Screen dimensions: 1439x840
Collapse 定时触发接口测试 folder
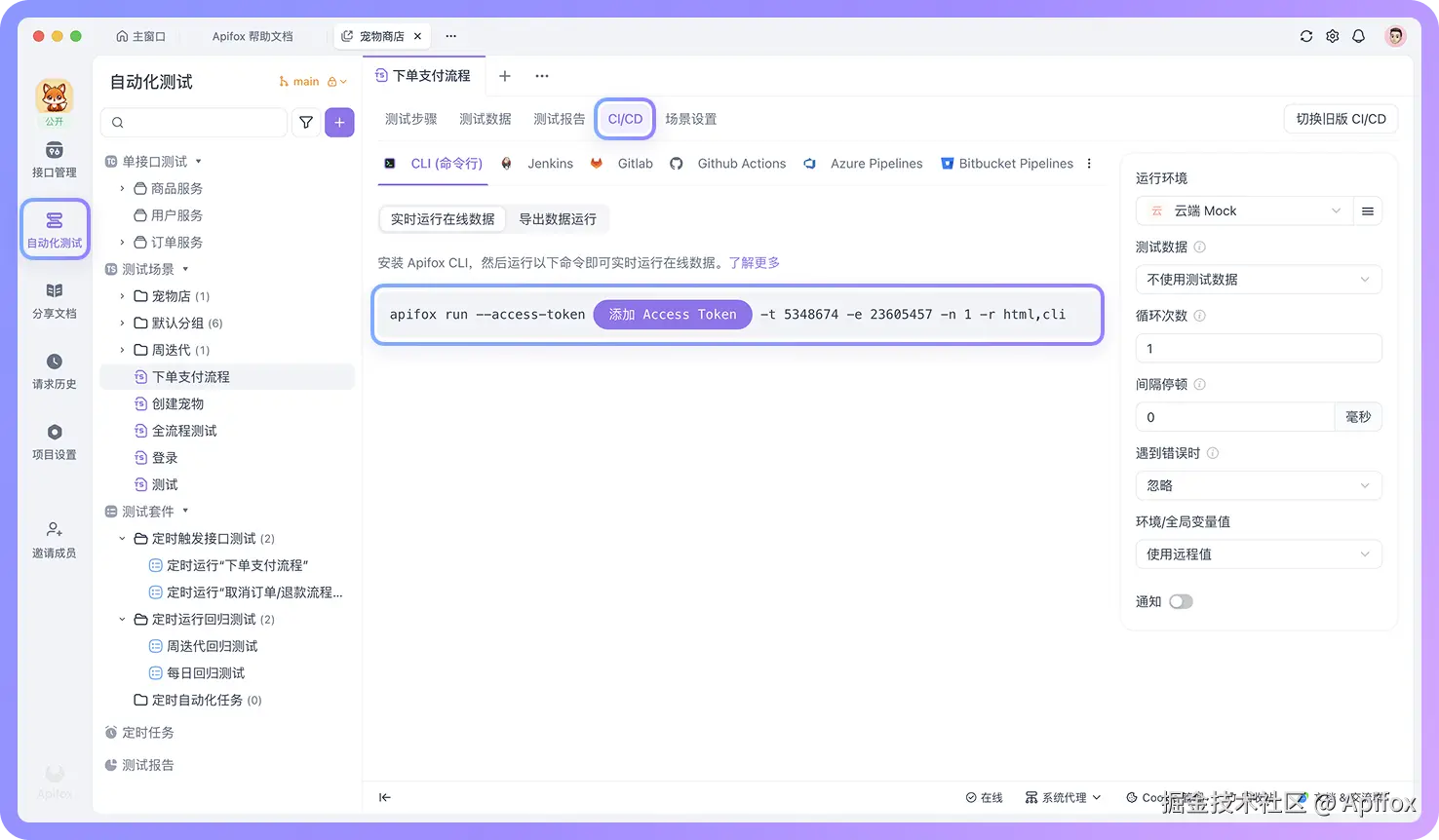pos(122,538)
